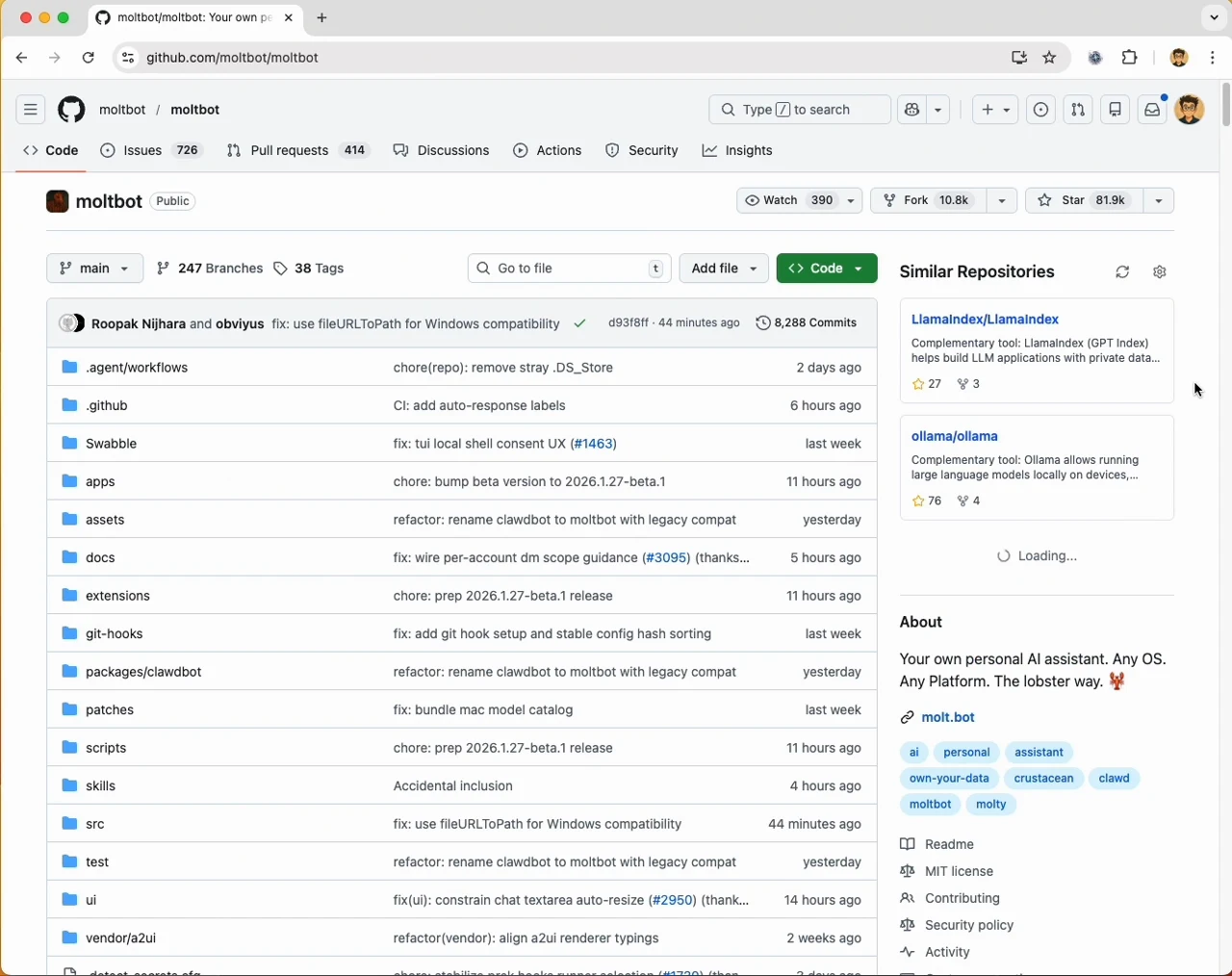
Task: Click the commit status check mark
Action: pyautogui.click(x=580, y=323)
